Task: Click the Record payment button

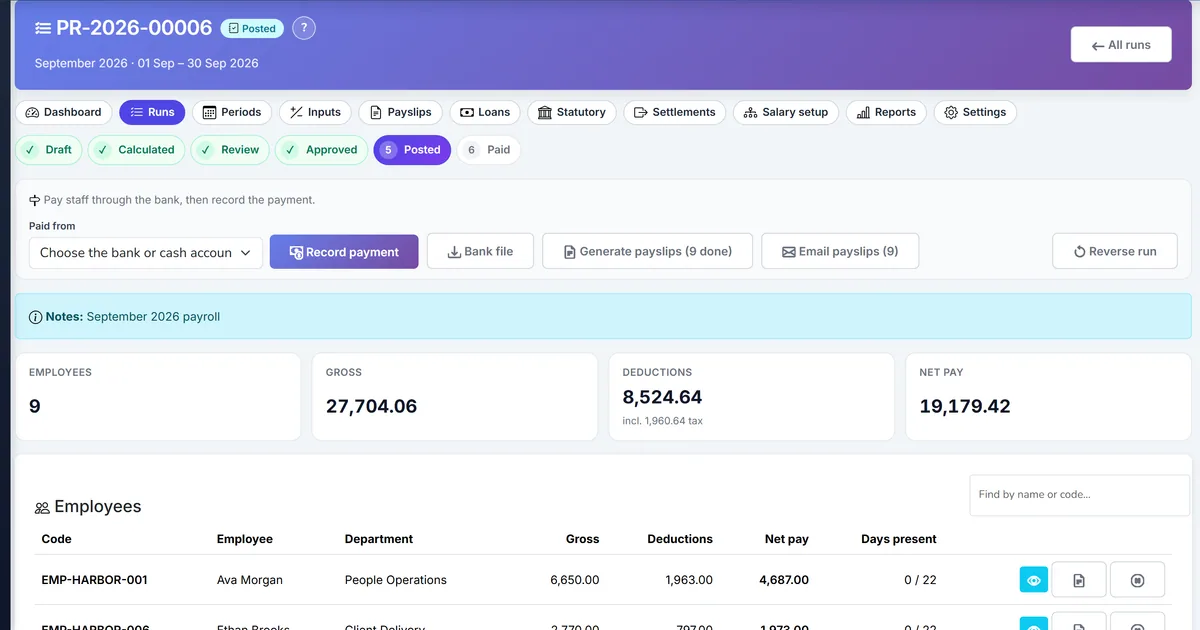Action: coord(344,252)
